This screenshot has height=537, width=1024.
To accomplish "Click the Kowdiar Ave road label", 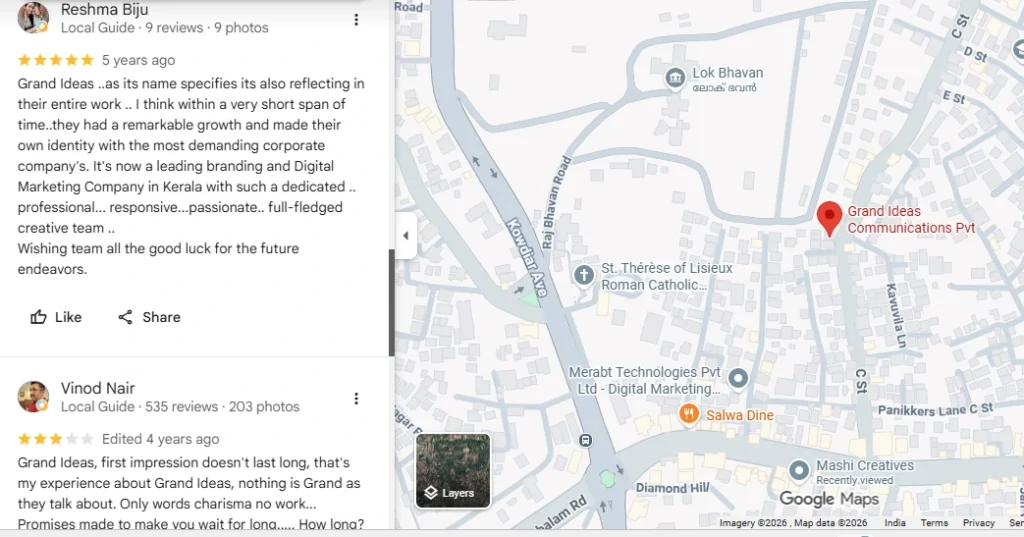I will click(x=528, y=257).
